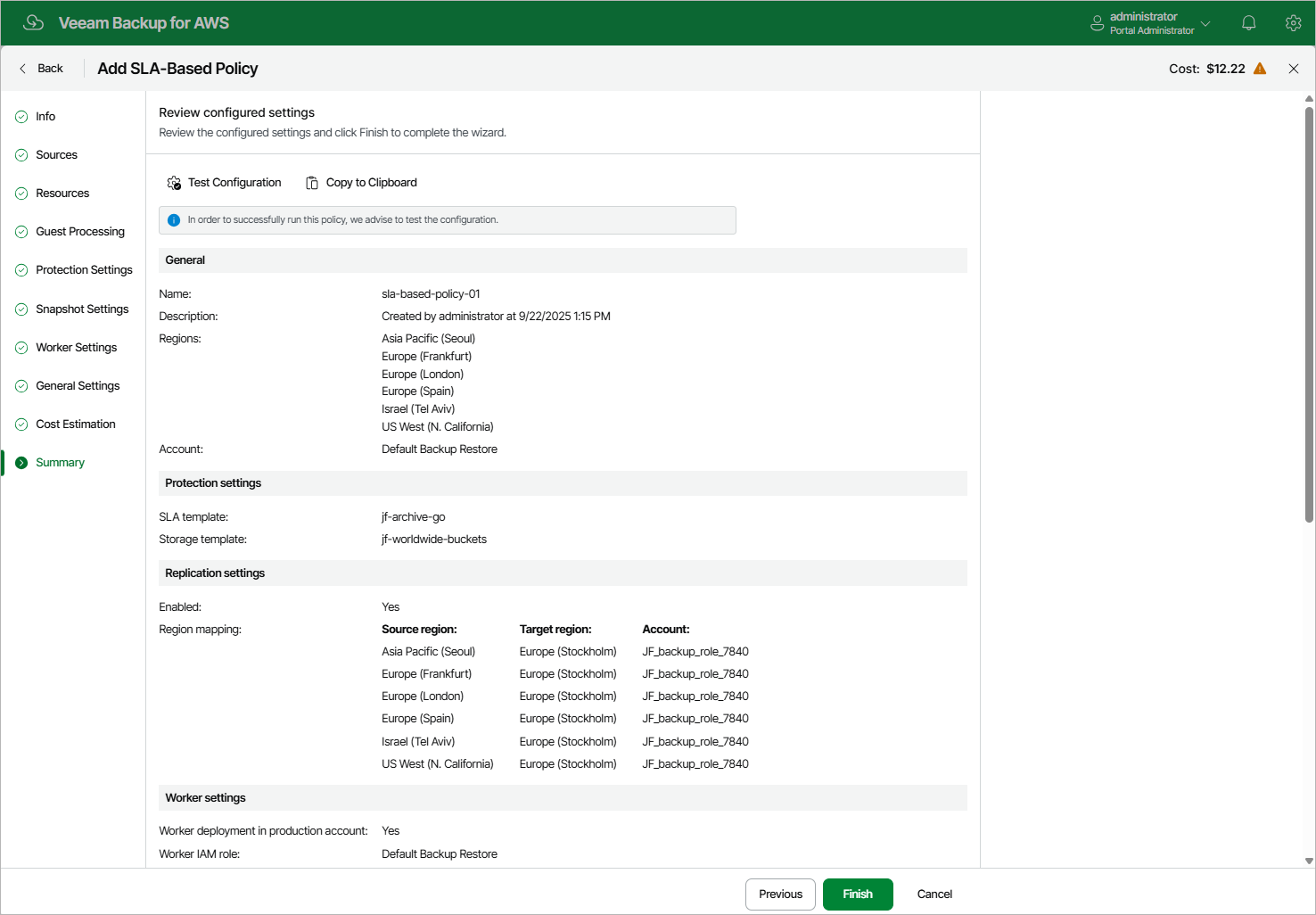1316x915 pixels.
Task: Click the vertical scrollbar down arrow
Action: coord(1309,861)
